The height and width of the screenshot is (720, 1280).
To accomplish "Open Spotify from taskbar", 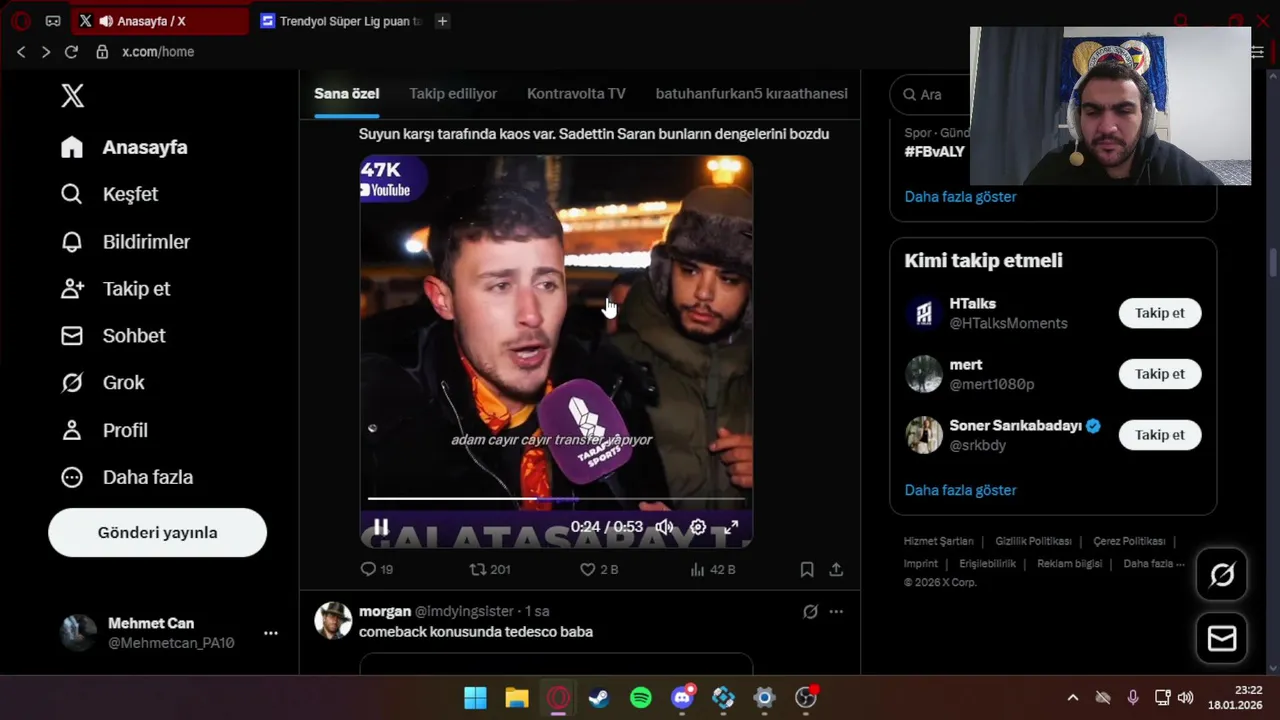I will pos(641,698).
